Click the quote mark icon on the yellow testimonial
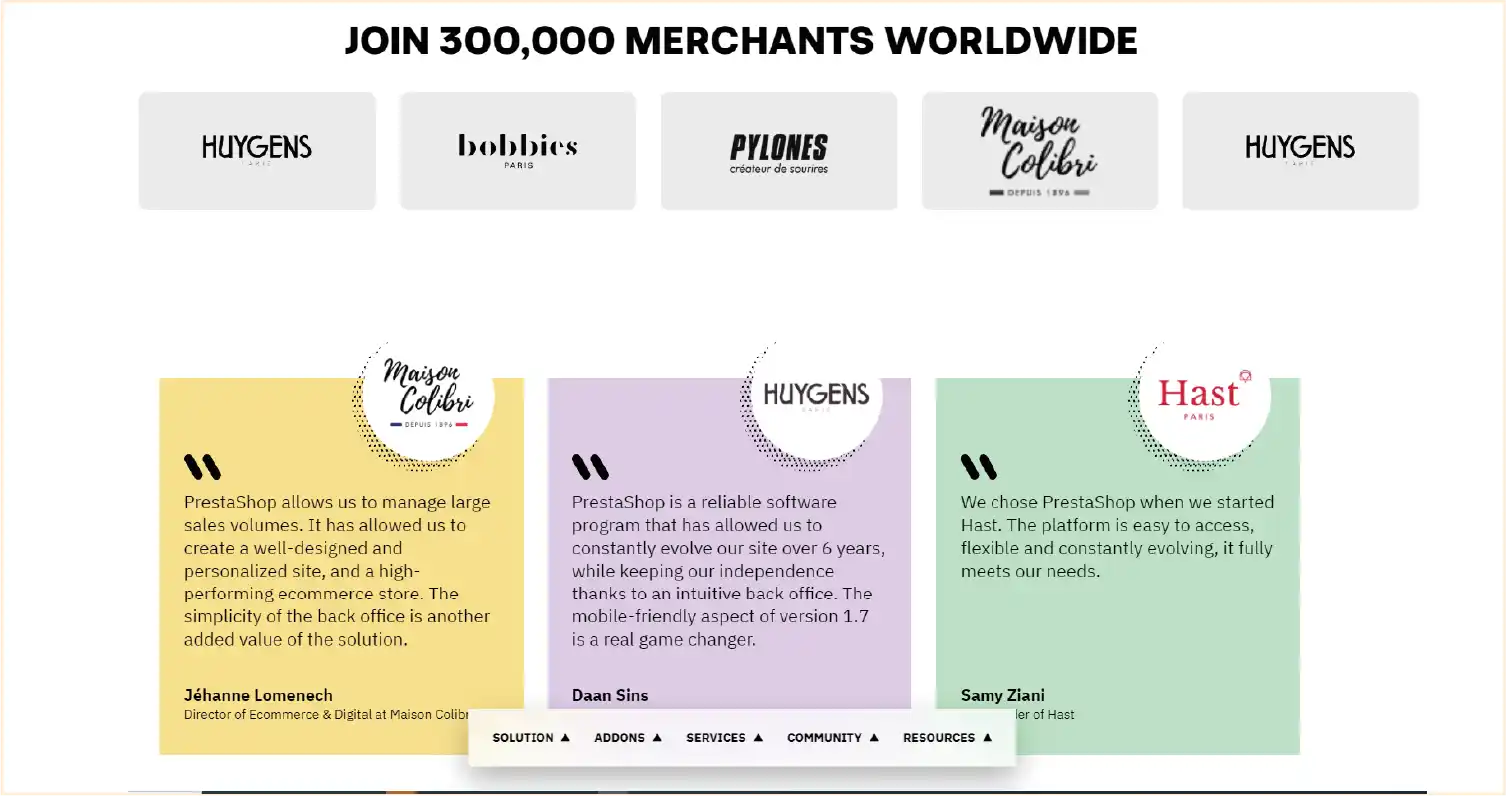Viewport: 1507px width, 797px height. point(200,465)
